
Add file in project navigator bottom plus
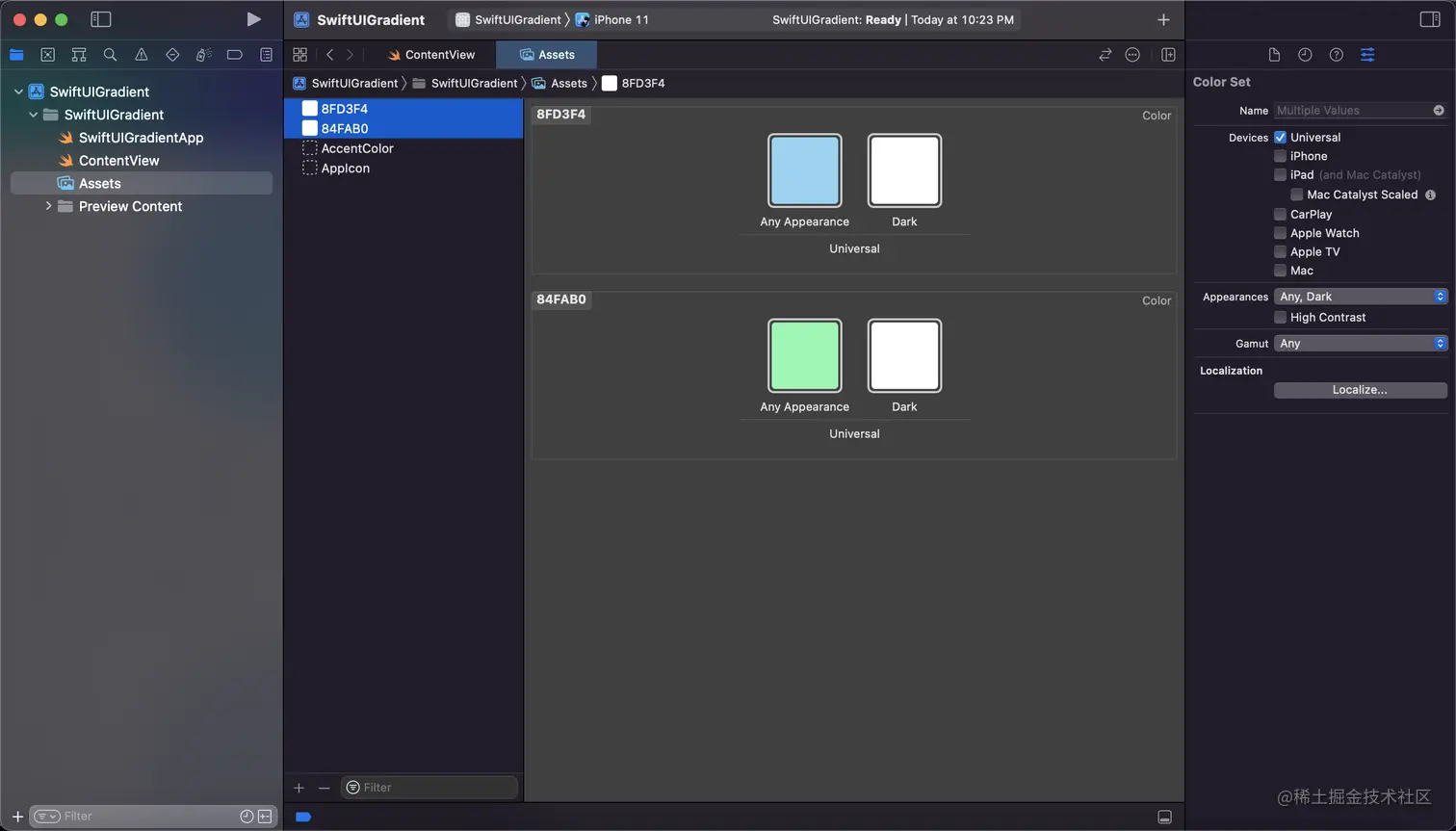pos(17,817)
